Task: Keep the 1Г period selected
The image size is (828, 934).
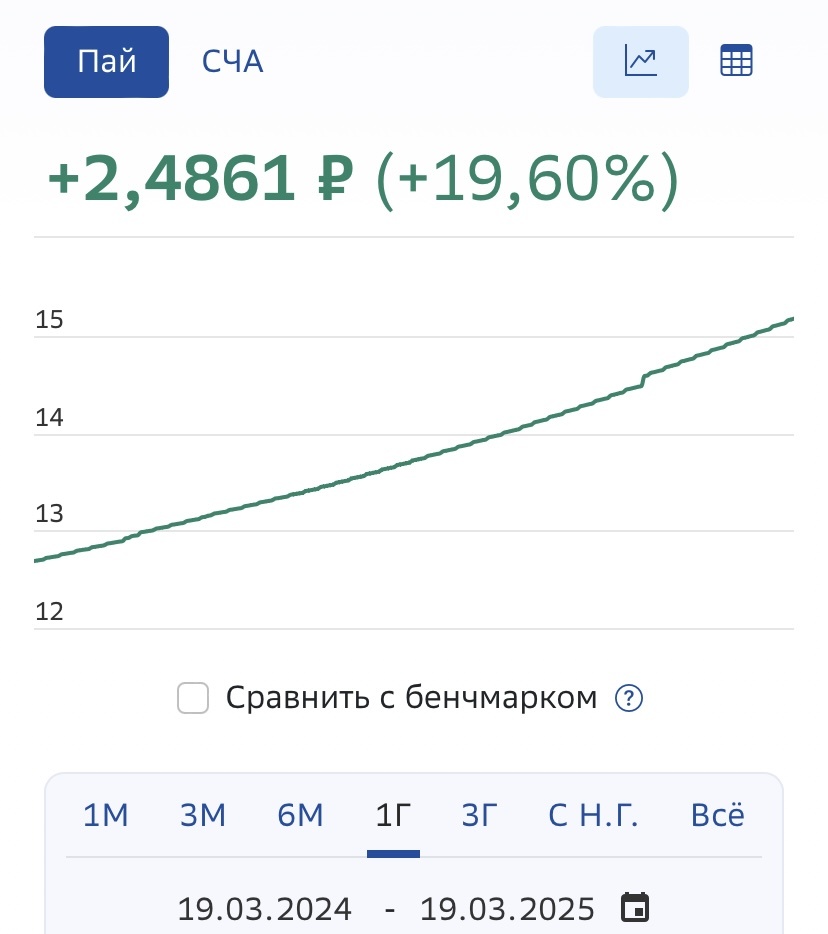Action: click(x=393, y=815)
